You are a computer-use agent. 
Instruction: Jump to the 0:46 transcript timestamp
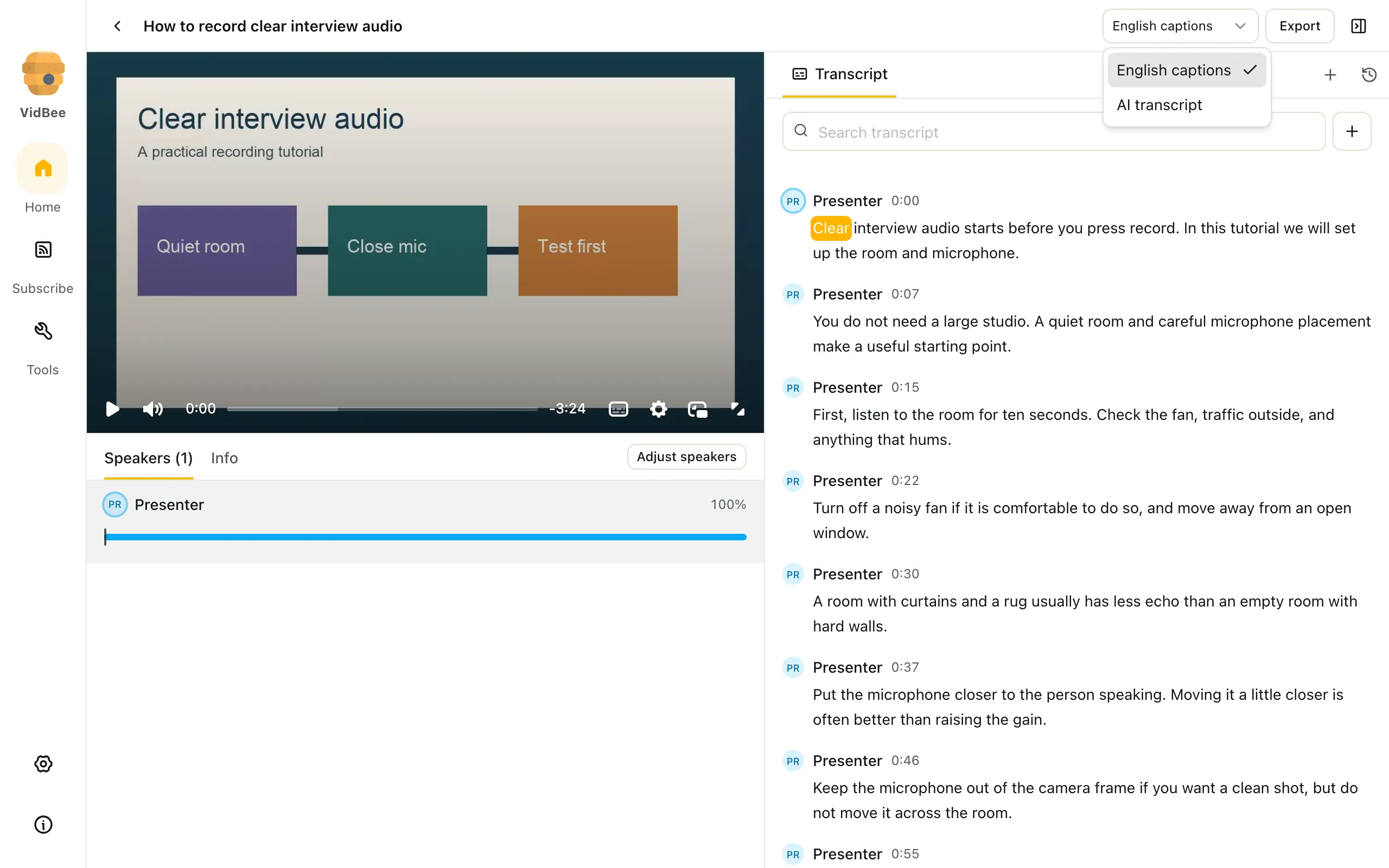[x=905, y=761]
